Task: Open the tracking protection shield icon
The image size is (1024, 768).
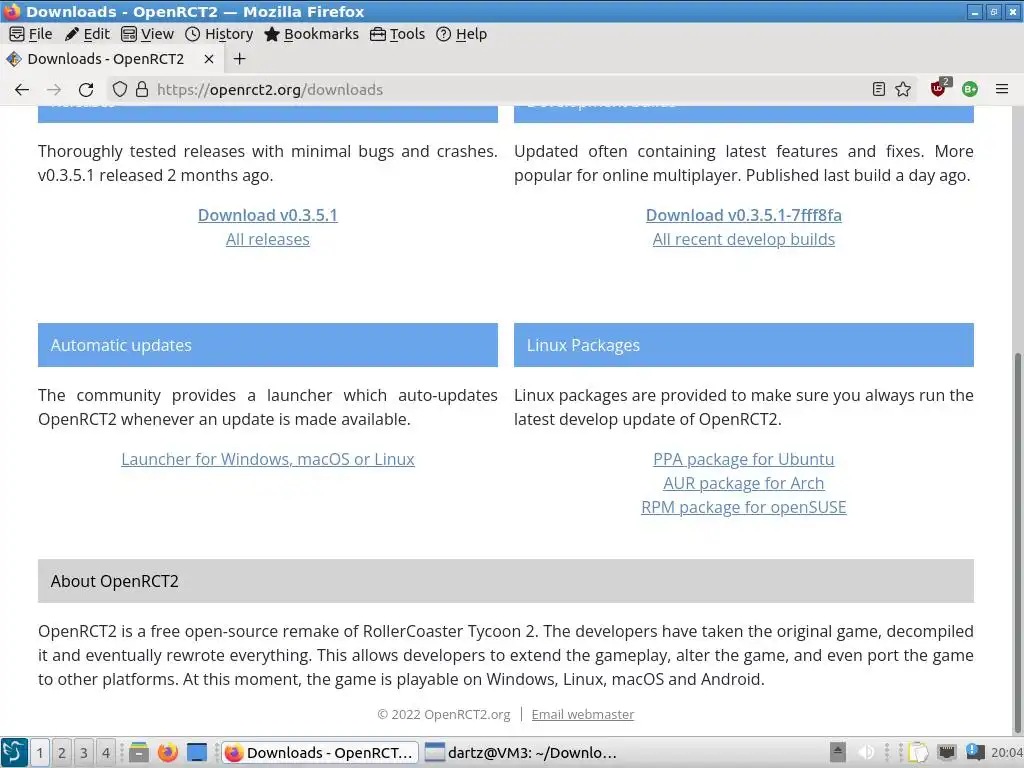Action: (x=120, y=89)
